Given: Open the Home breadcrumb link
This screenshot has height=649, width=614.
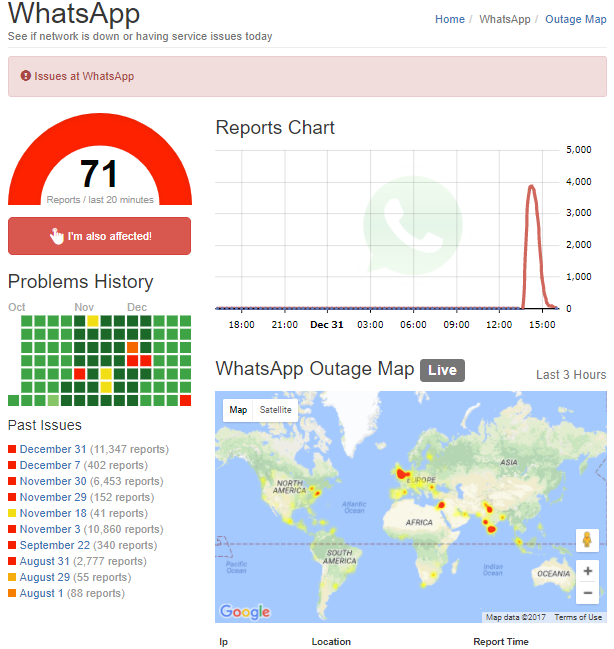Looking at the screenshot, I should pos(450,19).
